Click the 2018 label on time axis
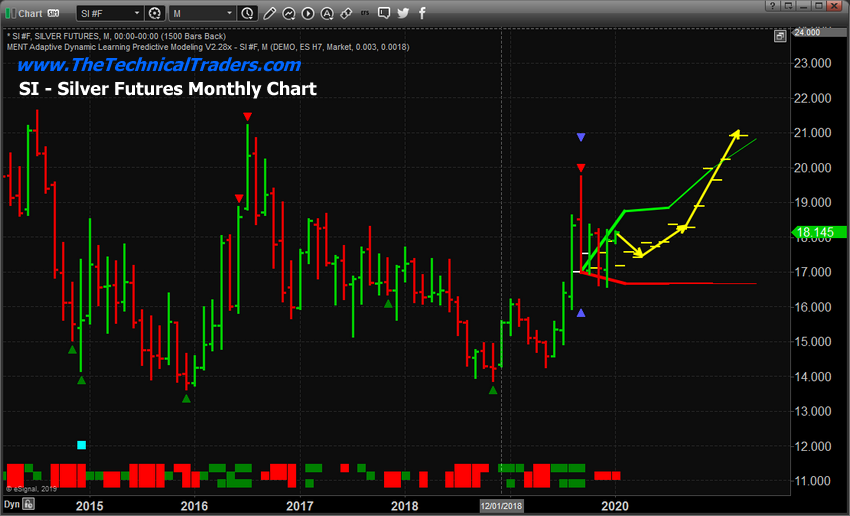The width and height of the screenshot is (850, 516). tap(404, 506)
